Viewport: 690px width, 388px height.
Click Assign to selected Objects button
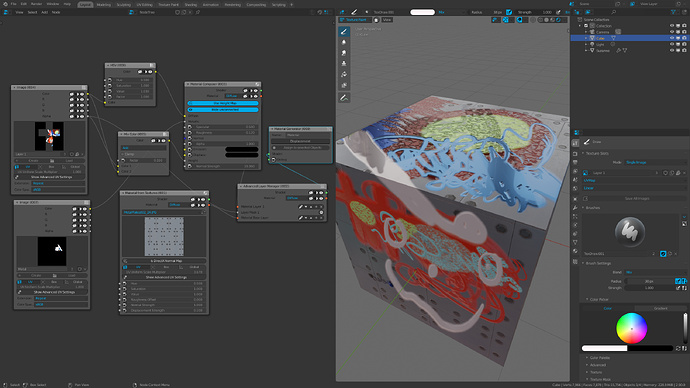301,147
